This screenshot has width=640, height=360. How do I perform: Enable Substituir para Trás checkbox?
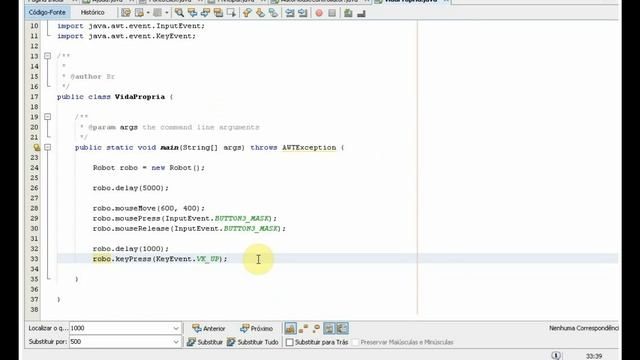[290, 342]
